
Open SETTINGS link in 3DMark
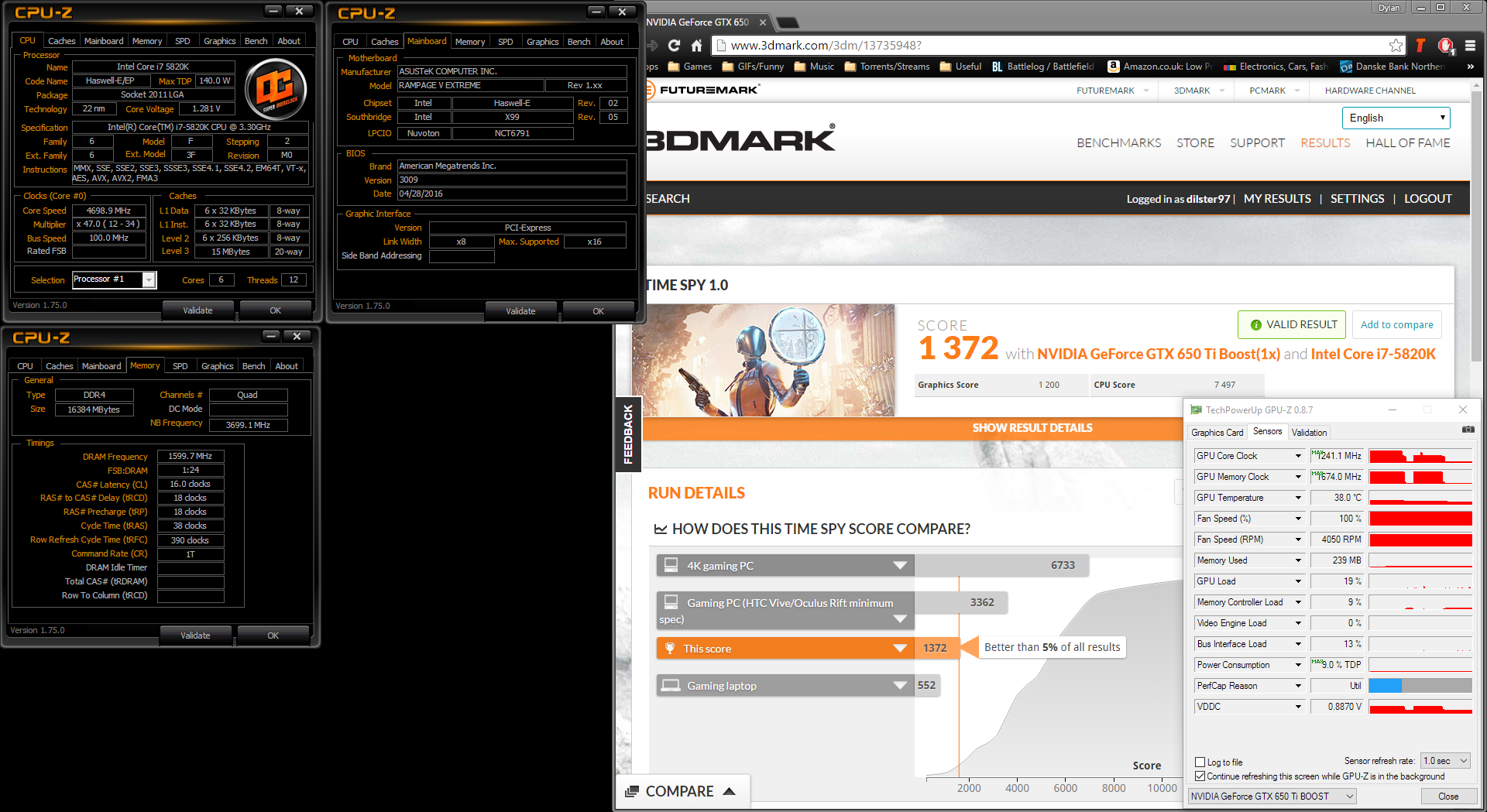[x=1357, y=199]
